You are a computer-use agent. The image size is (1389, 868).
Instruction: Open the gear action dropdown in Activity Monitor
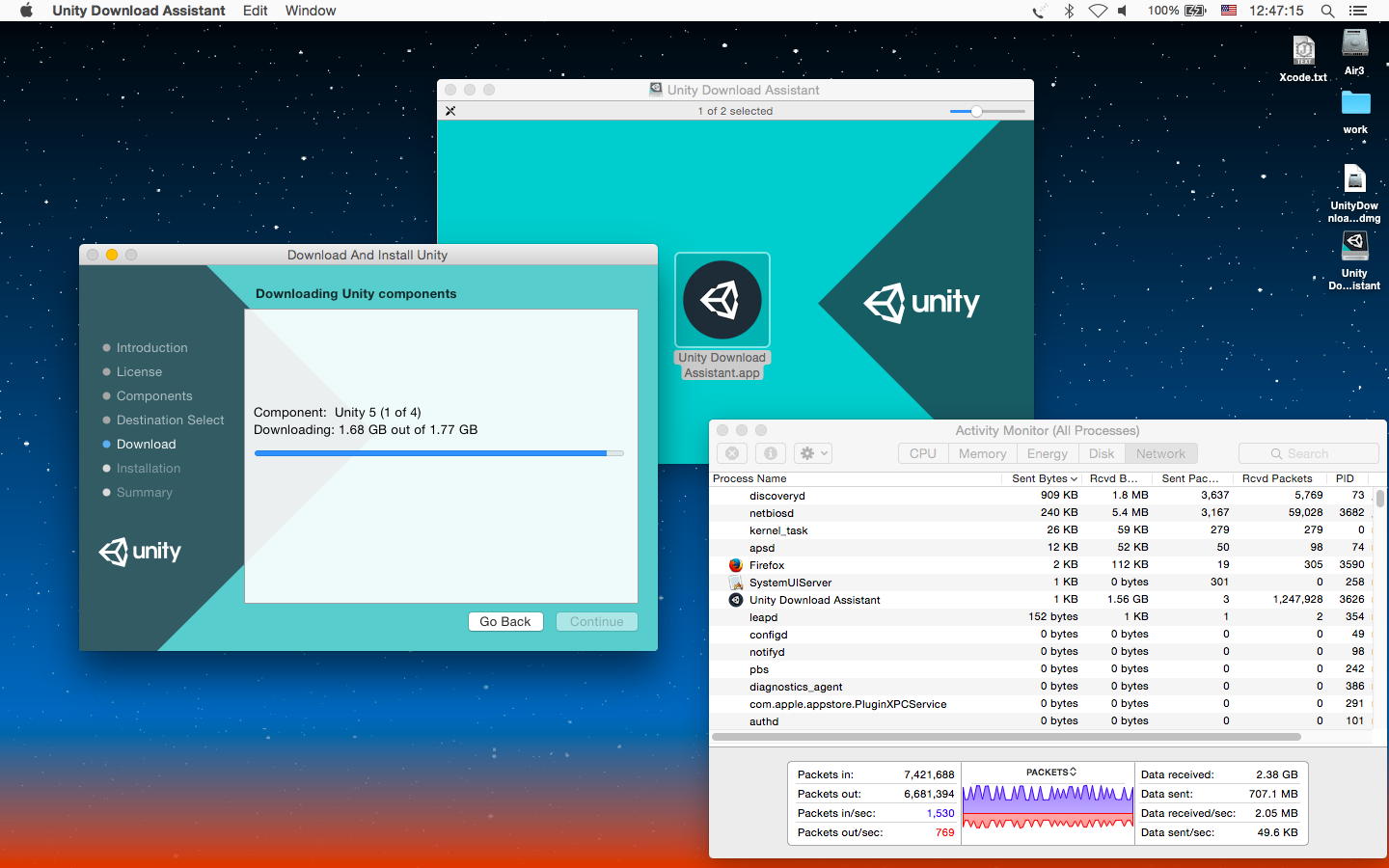click(813, 453)
